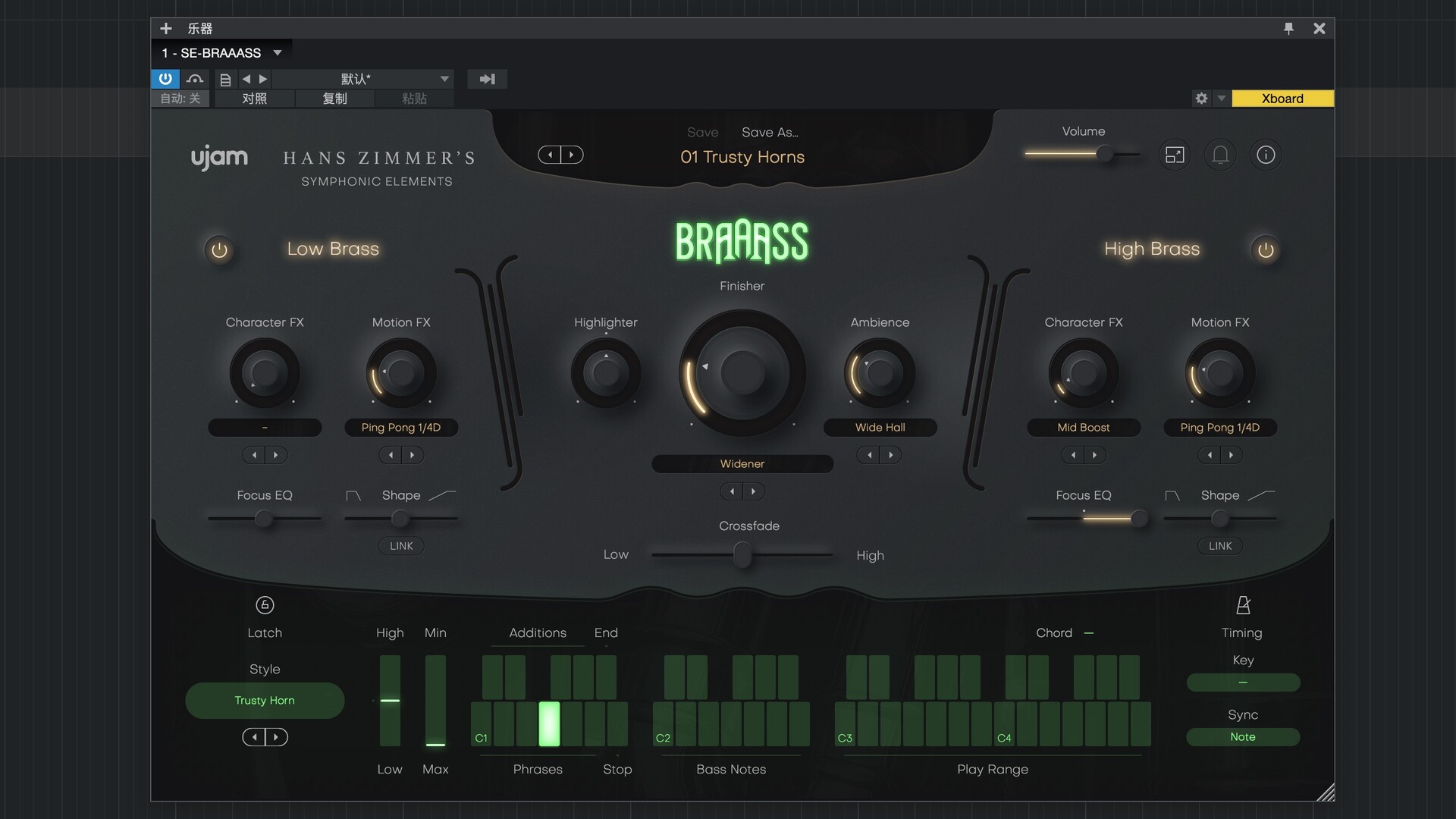Viewport: 1456px width, 819px height.
Task: Next Style arrow under Trusty Horn
Action: (276, 737)
